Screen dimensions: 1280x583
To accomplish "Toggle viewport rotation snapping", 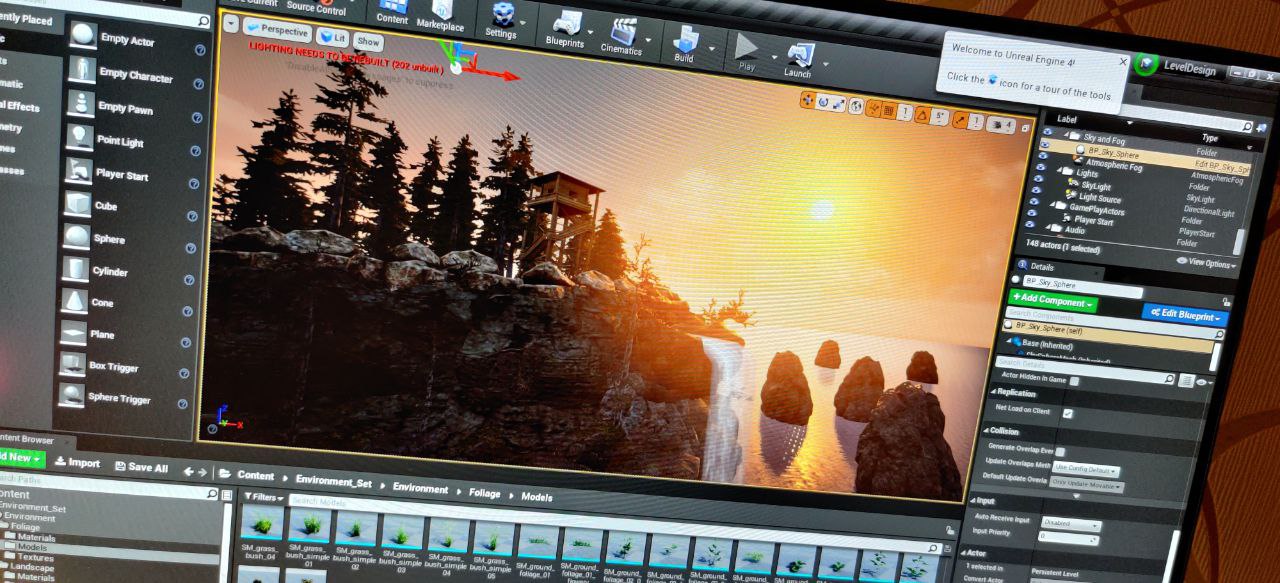I will tap(922, 114).
